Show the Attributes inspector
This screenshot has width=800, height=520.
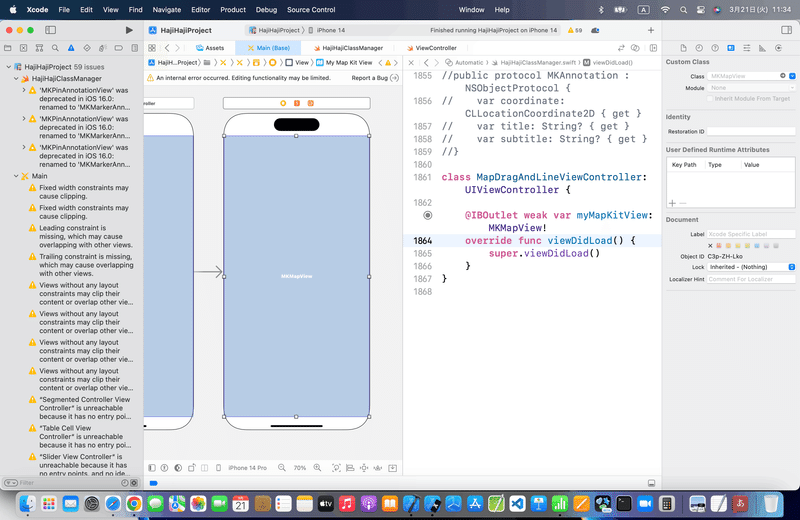coord(746,48)
